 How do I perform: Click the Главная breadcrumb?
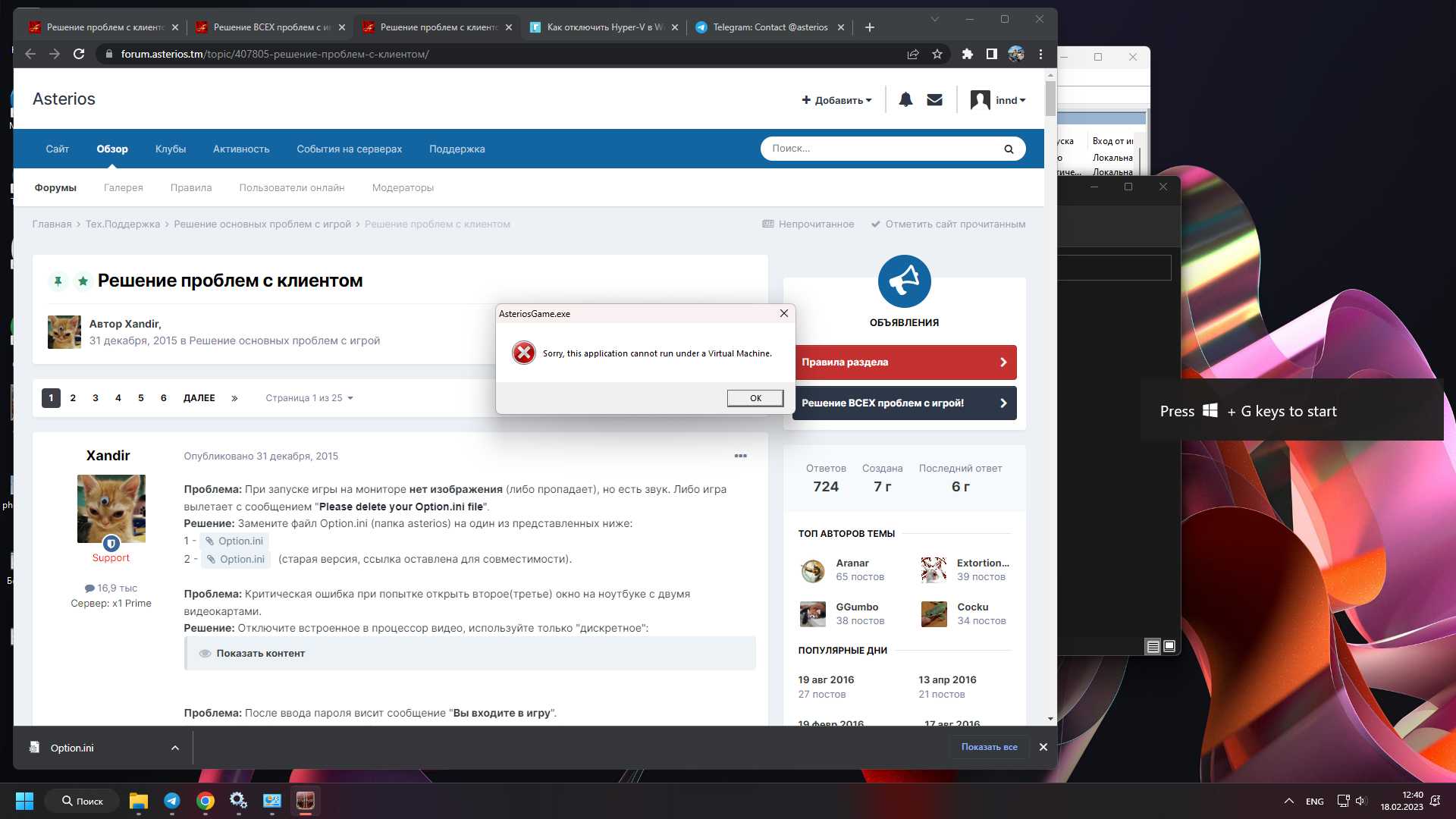click(x=52, y=224)
